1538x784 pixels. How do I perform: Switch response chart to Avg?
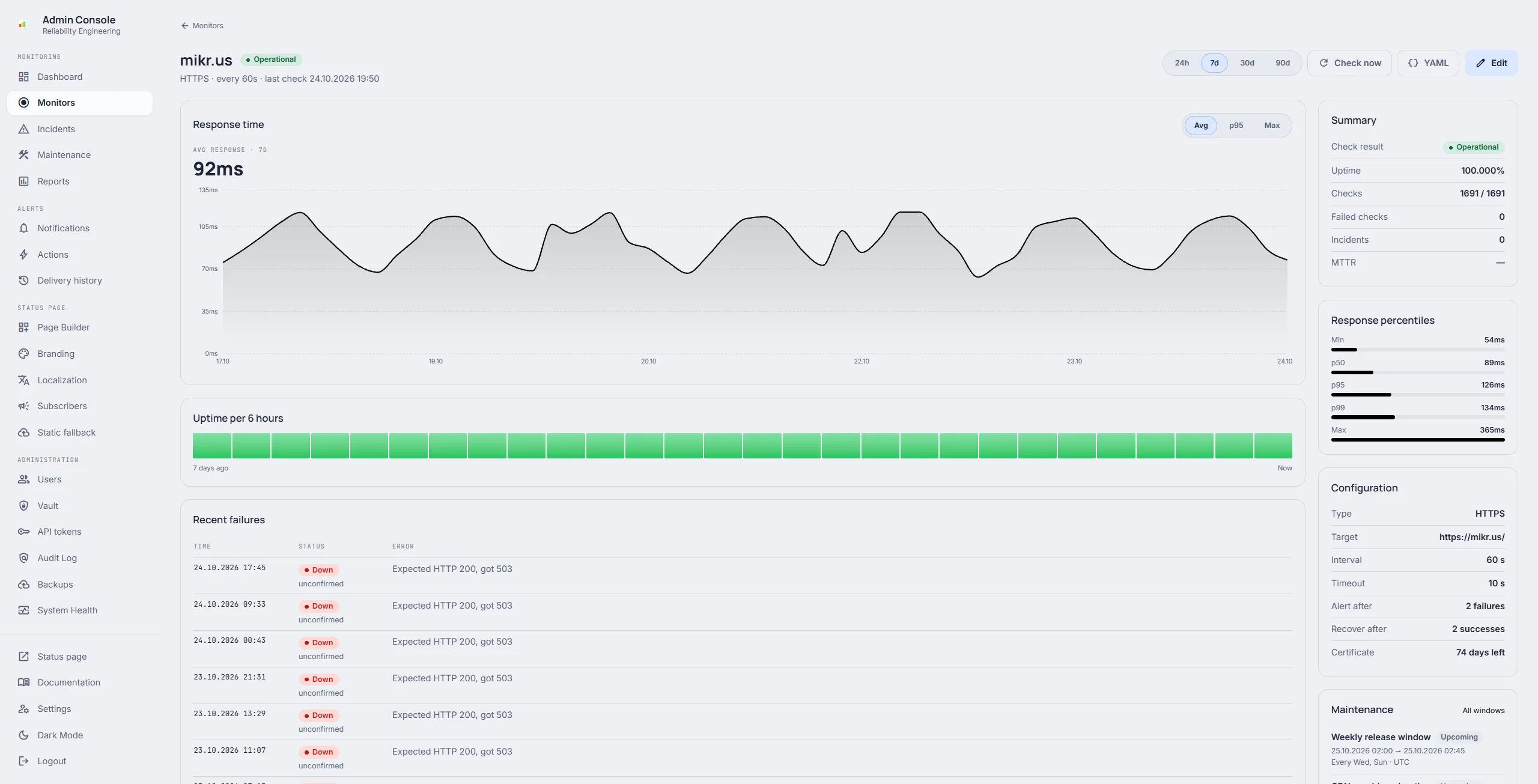[1201, 126]
